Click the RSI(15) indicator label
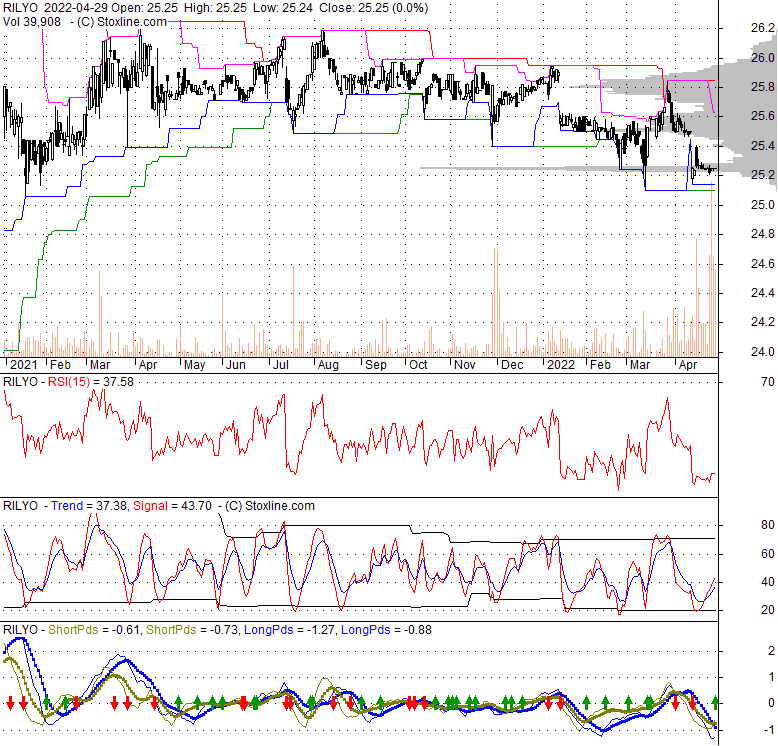 click(69, 382)
